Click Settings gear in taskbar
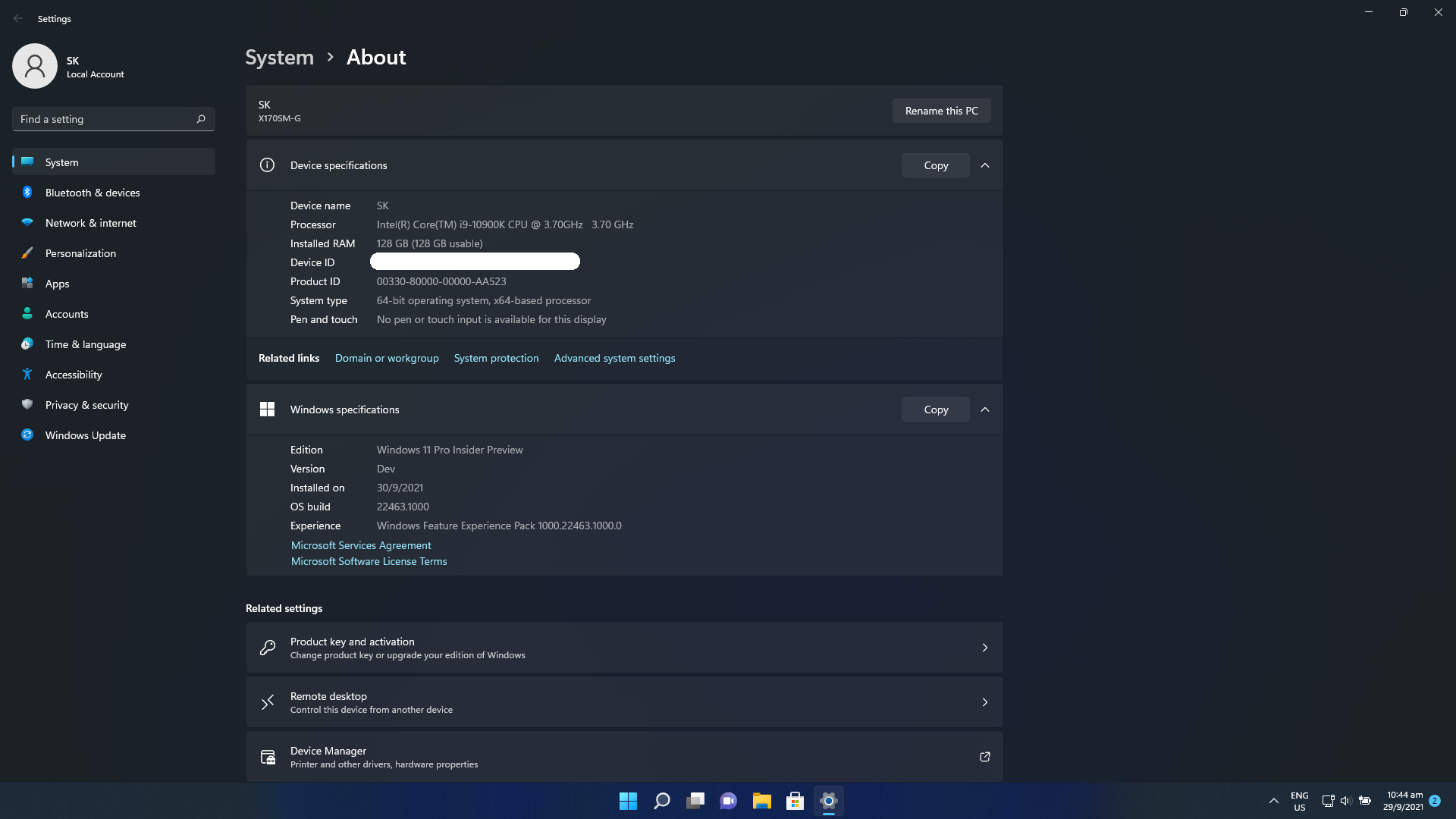This screenshot has height=819, width=1456. pos(828,801)
